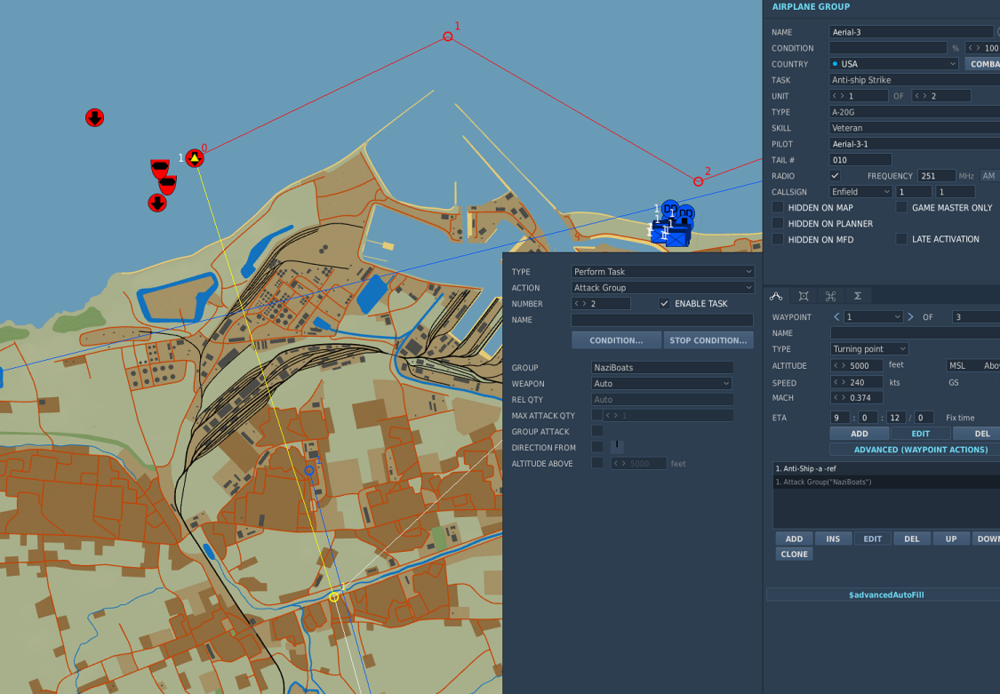The image size is (1000, 694).
Task: Click the Direction From heading dial
Action: (617, 447)
